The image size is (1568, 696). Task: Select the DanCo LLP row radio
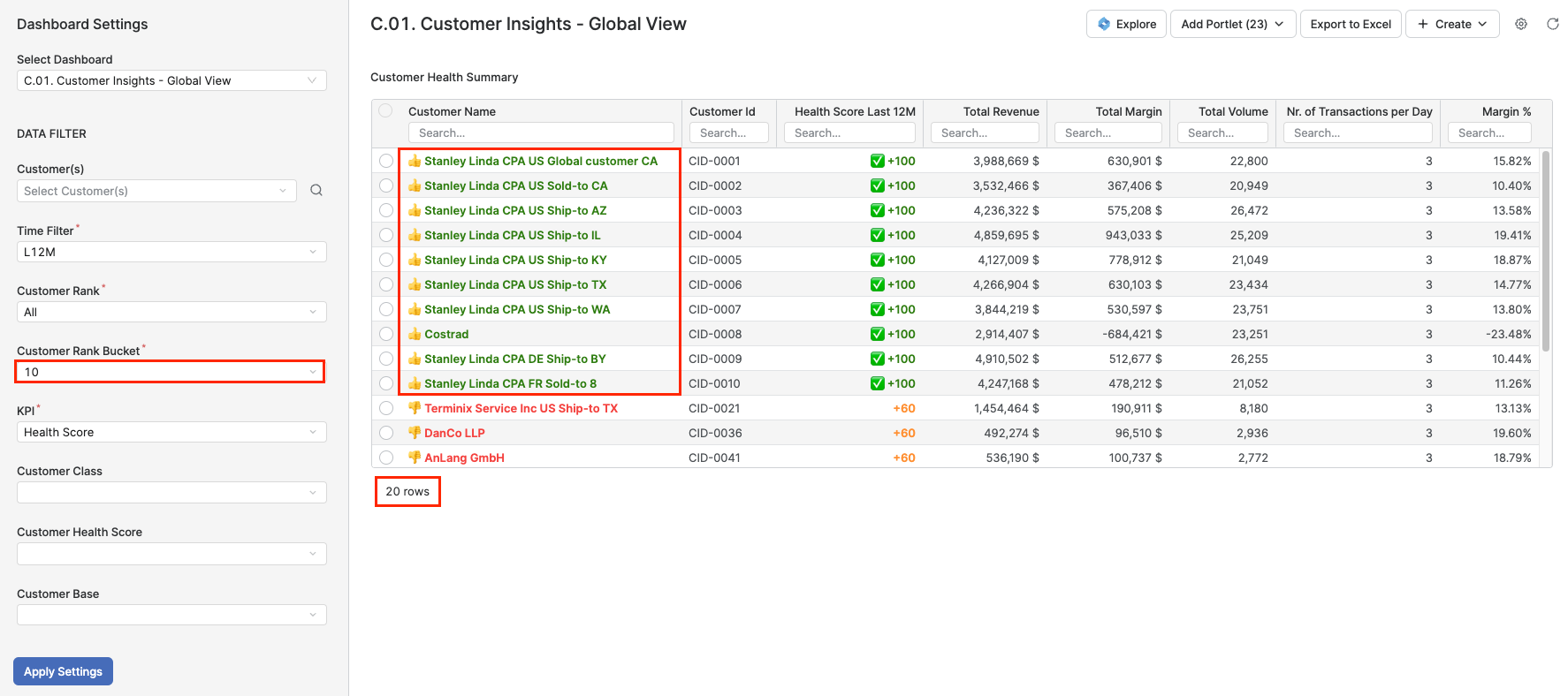tap(386, 433)
